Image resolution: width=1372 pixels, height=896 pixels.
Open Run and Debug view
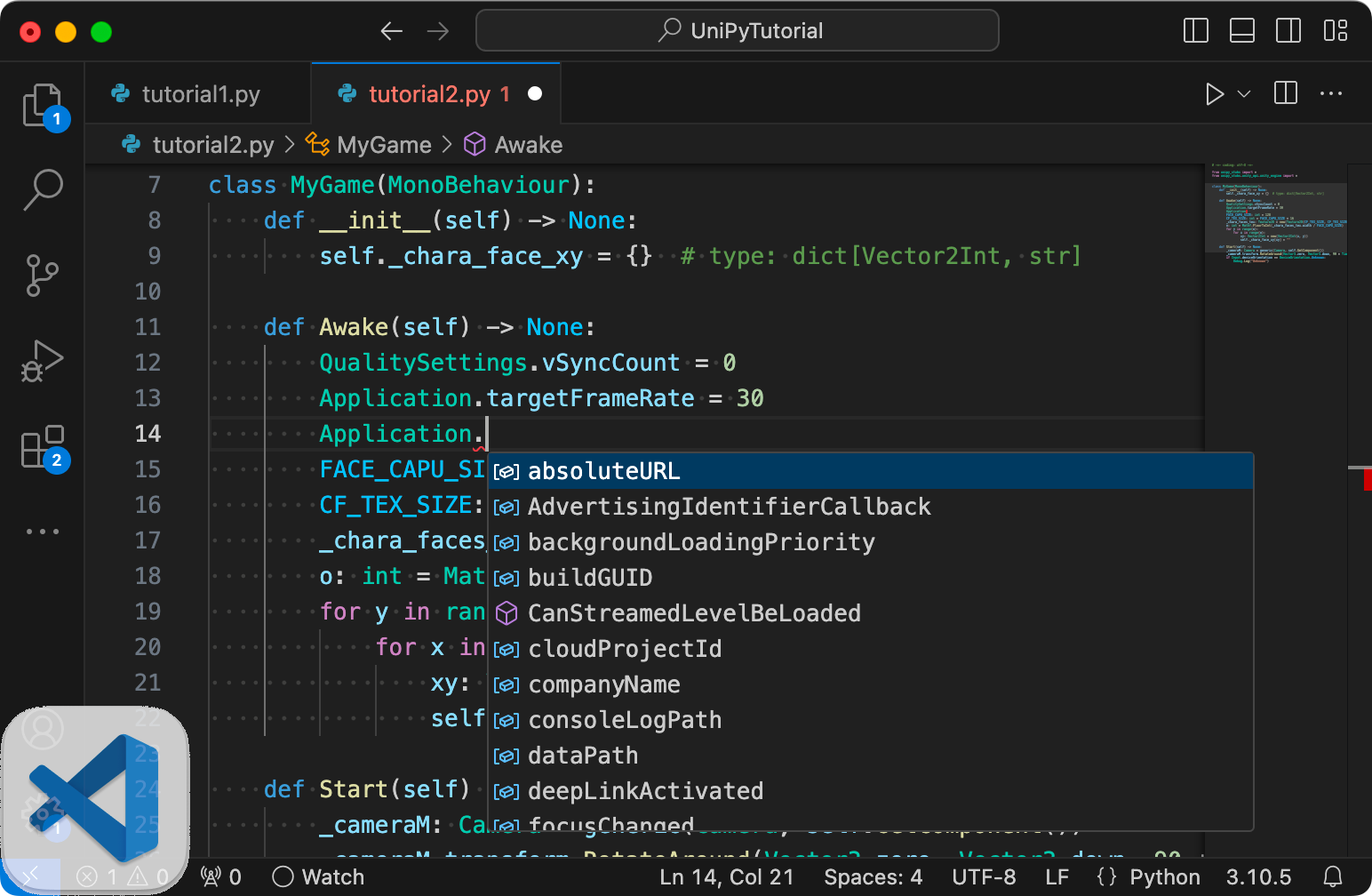click(x=42, y=361)
